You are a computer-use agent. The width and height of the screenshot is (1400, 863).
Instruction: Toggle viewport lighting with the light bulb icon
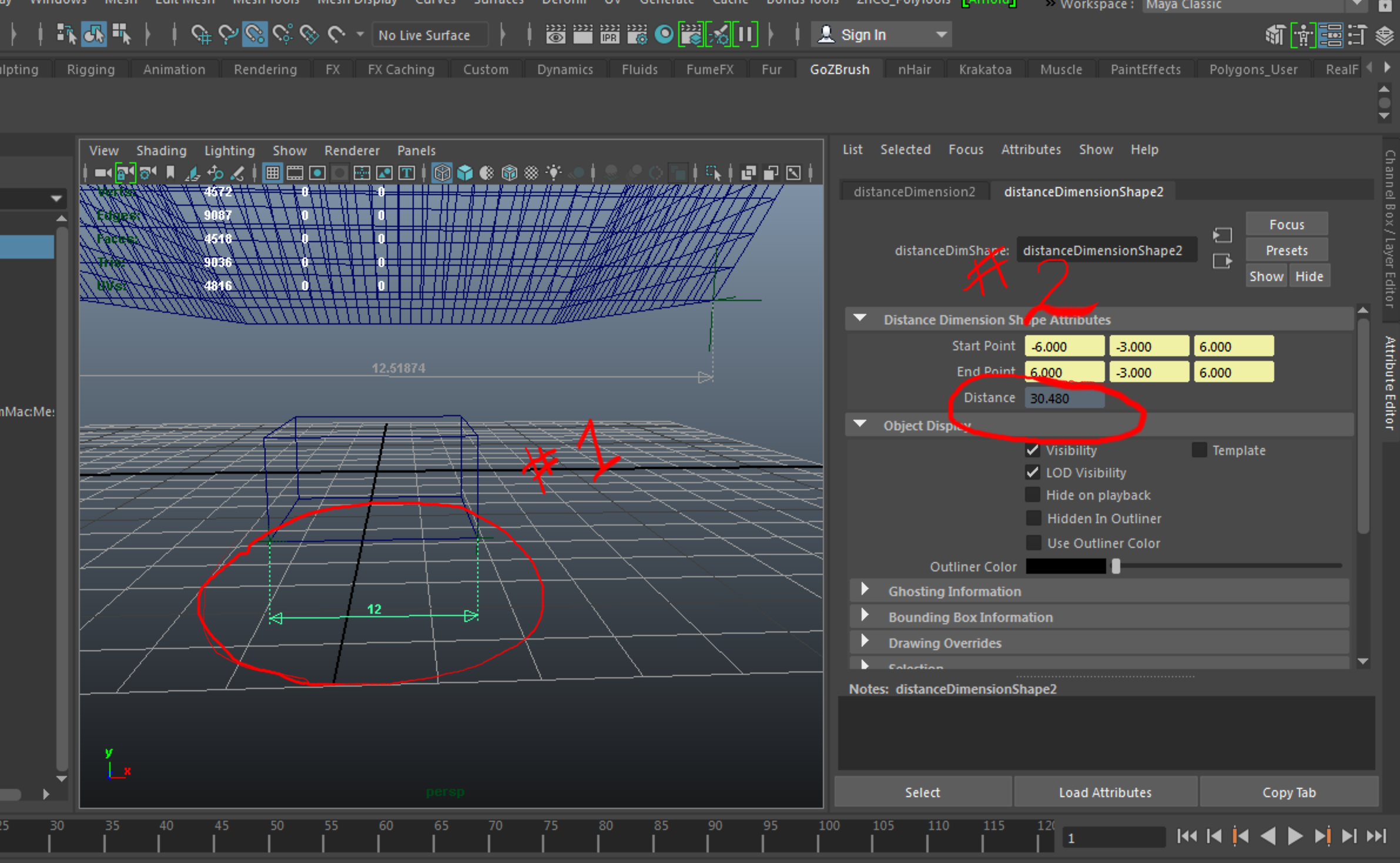click(x=552, y=172)
